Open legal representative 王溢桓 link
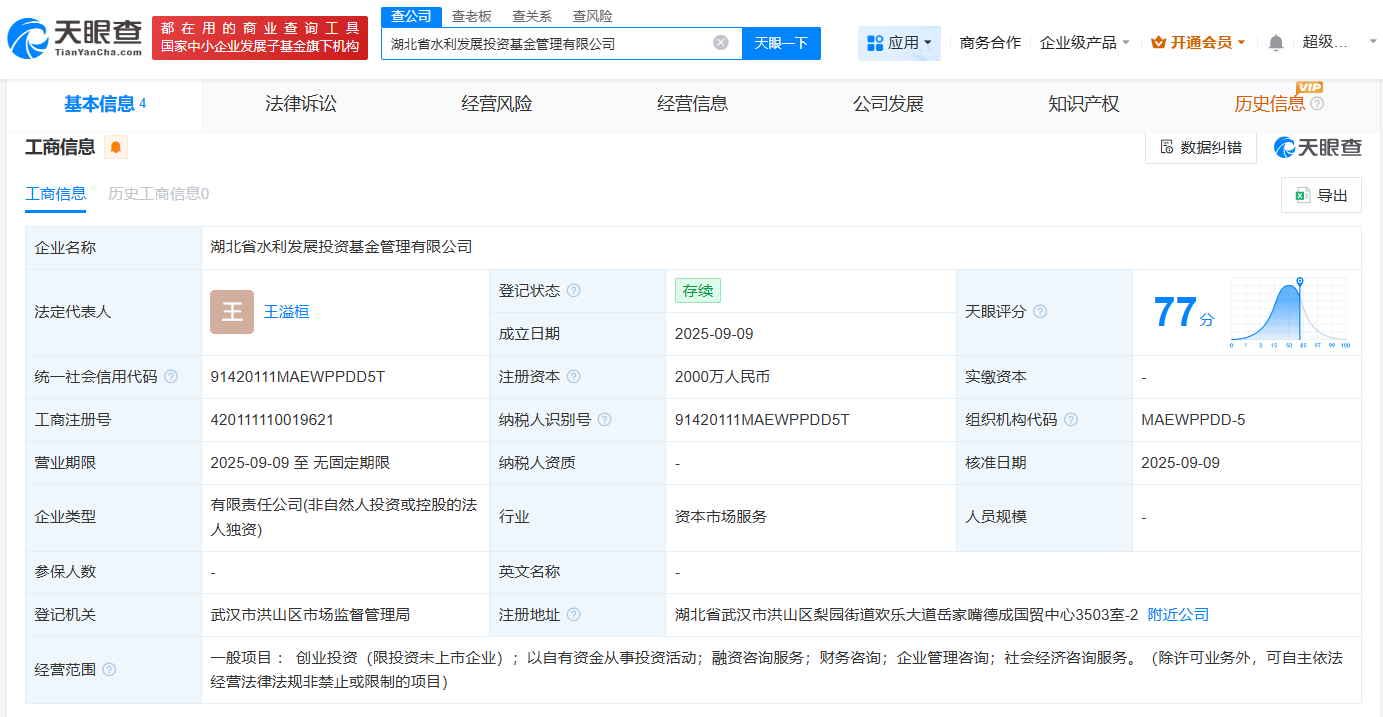Viewport: 1383px width, 717px height. (286, 312)
